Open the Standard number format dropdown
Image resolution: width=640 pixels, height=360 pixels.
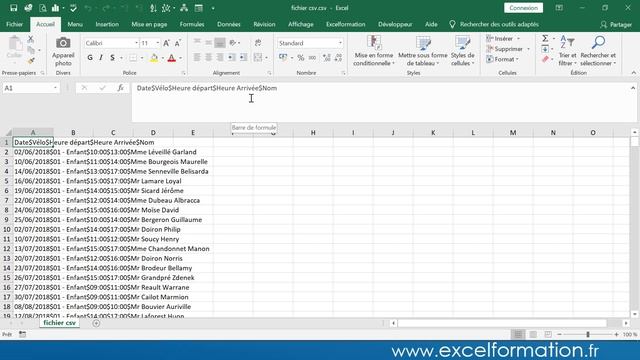(340, 43)
